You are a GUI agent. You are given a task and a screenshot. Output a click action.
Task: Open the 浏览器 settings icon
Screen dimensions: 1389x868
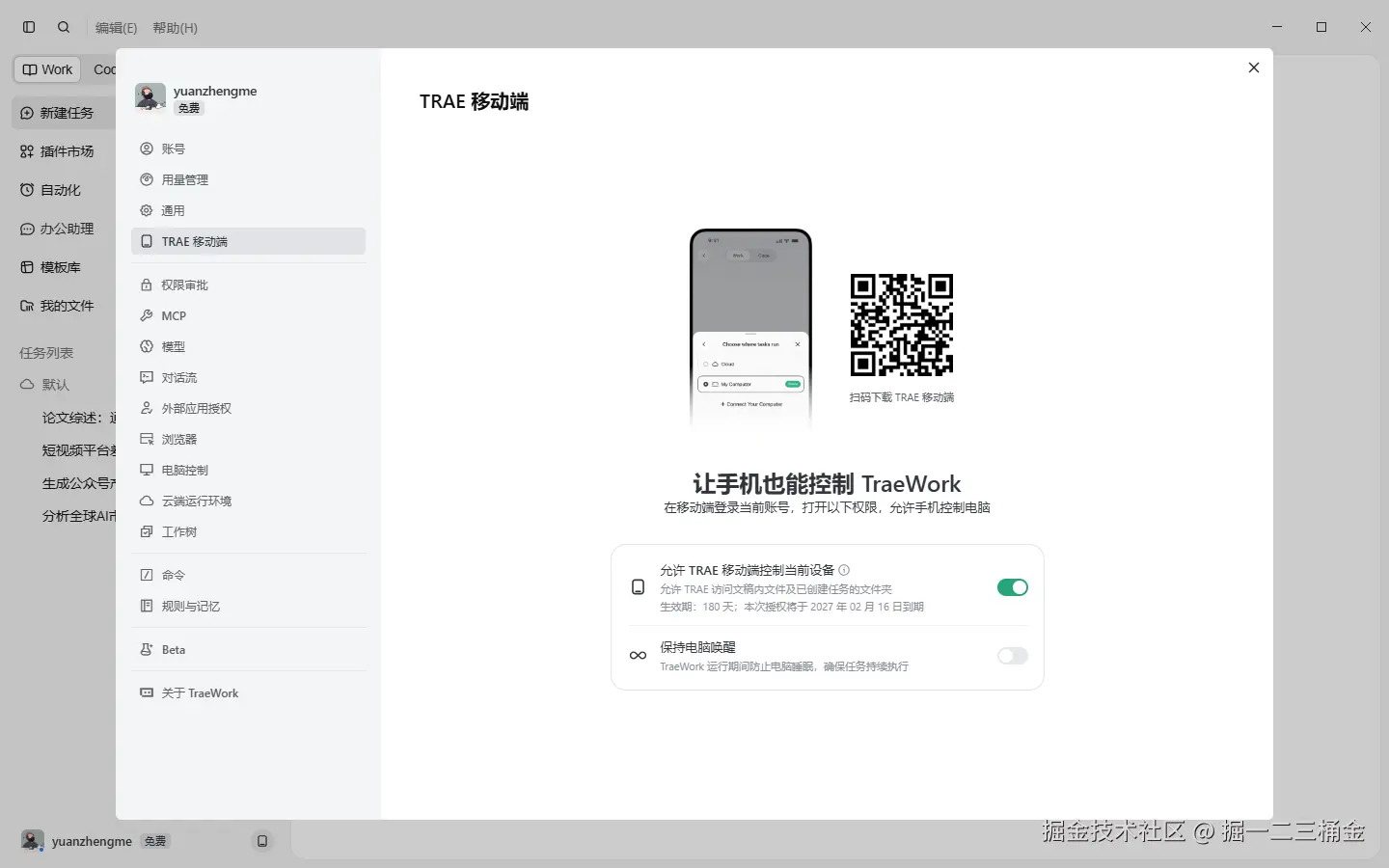147,439
